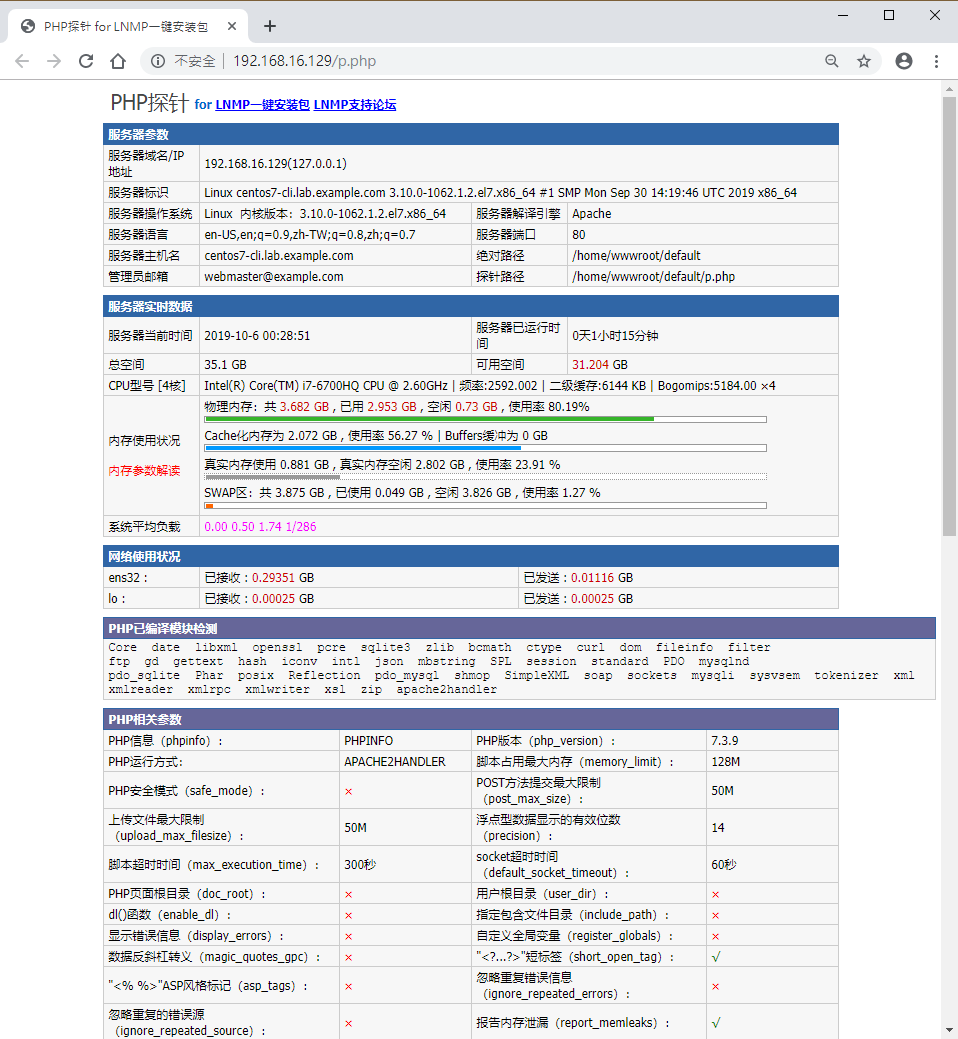Open the browser home page

[118, 61]
